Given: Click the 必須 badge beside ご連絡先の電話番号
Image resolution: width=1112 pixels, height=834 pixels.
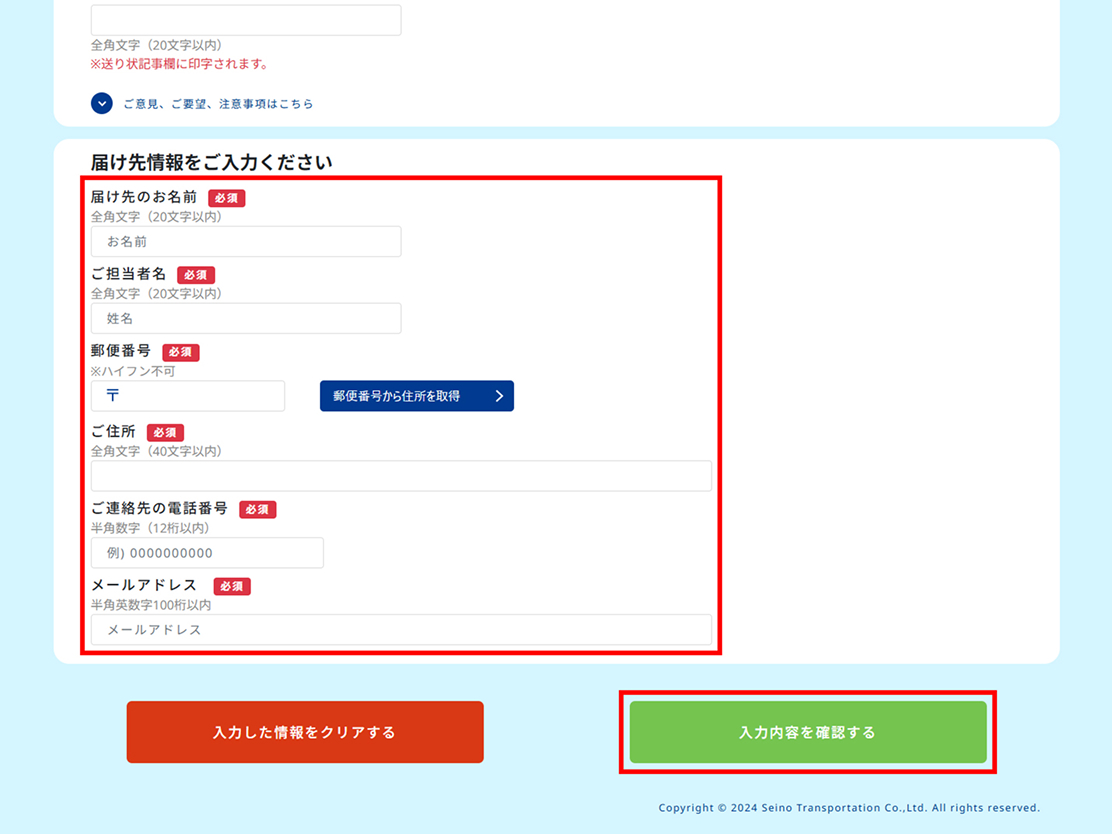Looking at the screenshot, I should click(x=257, y=509).
